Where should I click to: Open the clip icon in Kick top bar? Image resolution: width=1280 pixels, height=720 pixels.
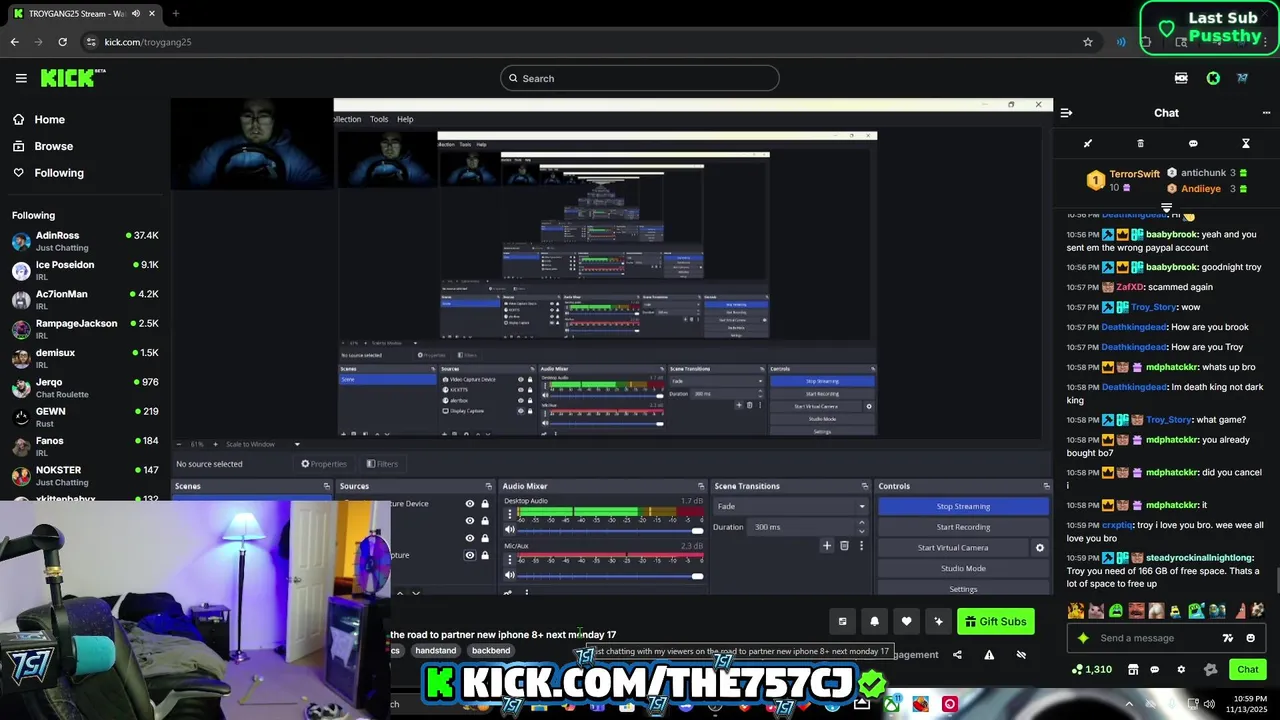pos(1181,78)
